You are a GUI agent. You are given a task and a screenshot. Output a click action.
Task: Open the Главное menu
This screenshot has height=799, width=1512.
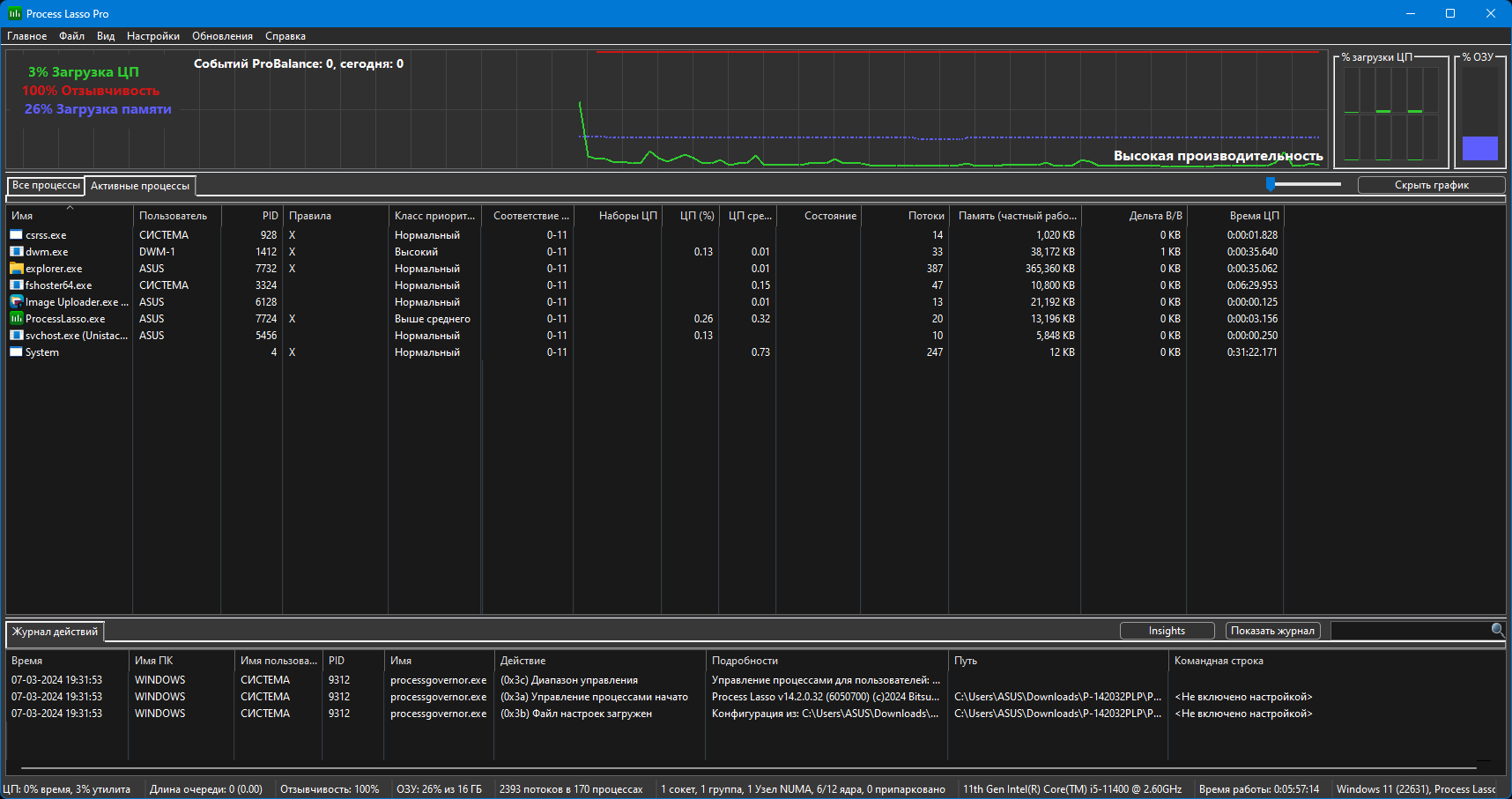[27, 36]
